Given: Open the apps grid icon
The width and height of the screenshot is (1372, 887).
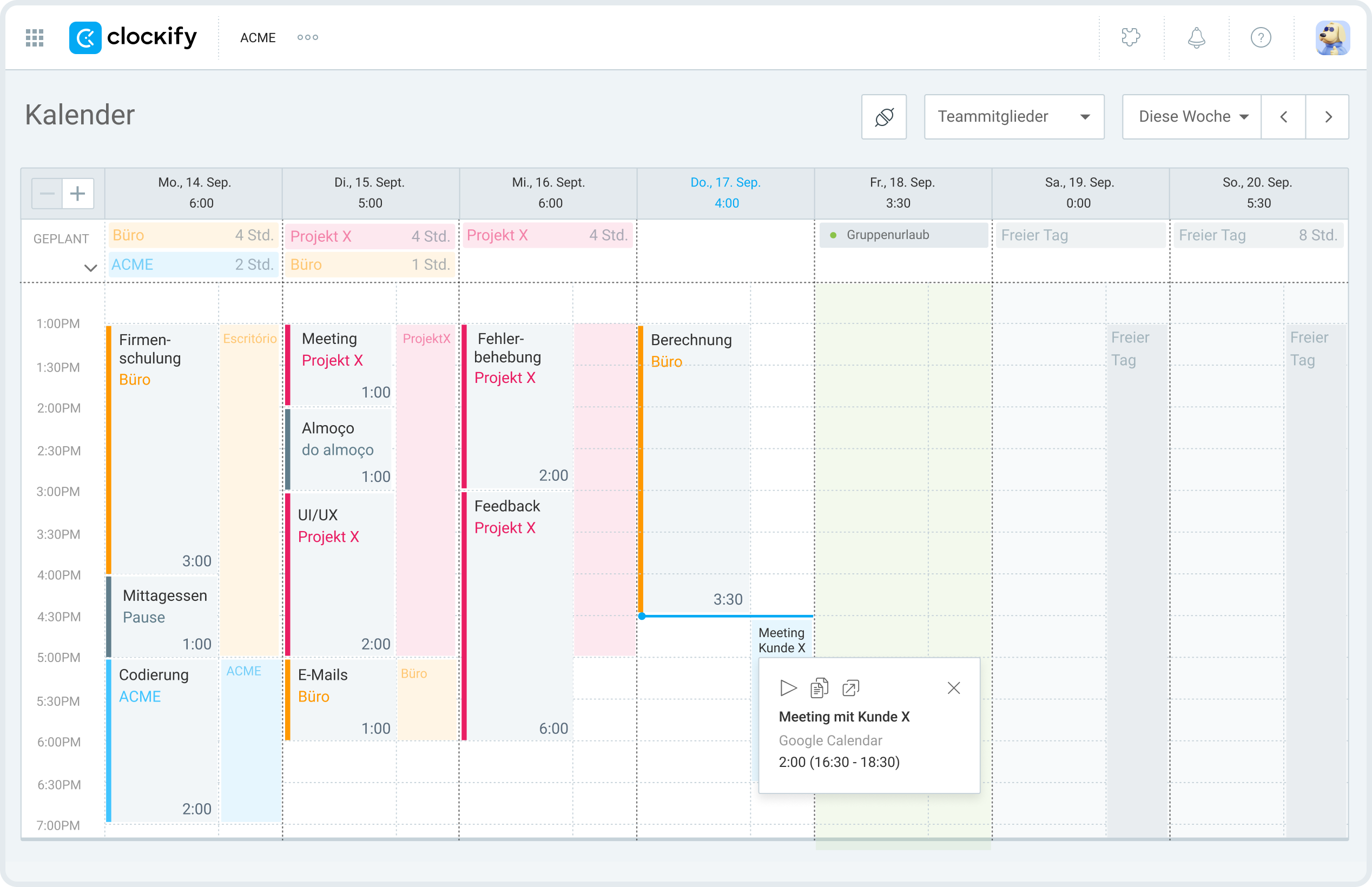Looking at the screenshot, I should click(34, 37).
